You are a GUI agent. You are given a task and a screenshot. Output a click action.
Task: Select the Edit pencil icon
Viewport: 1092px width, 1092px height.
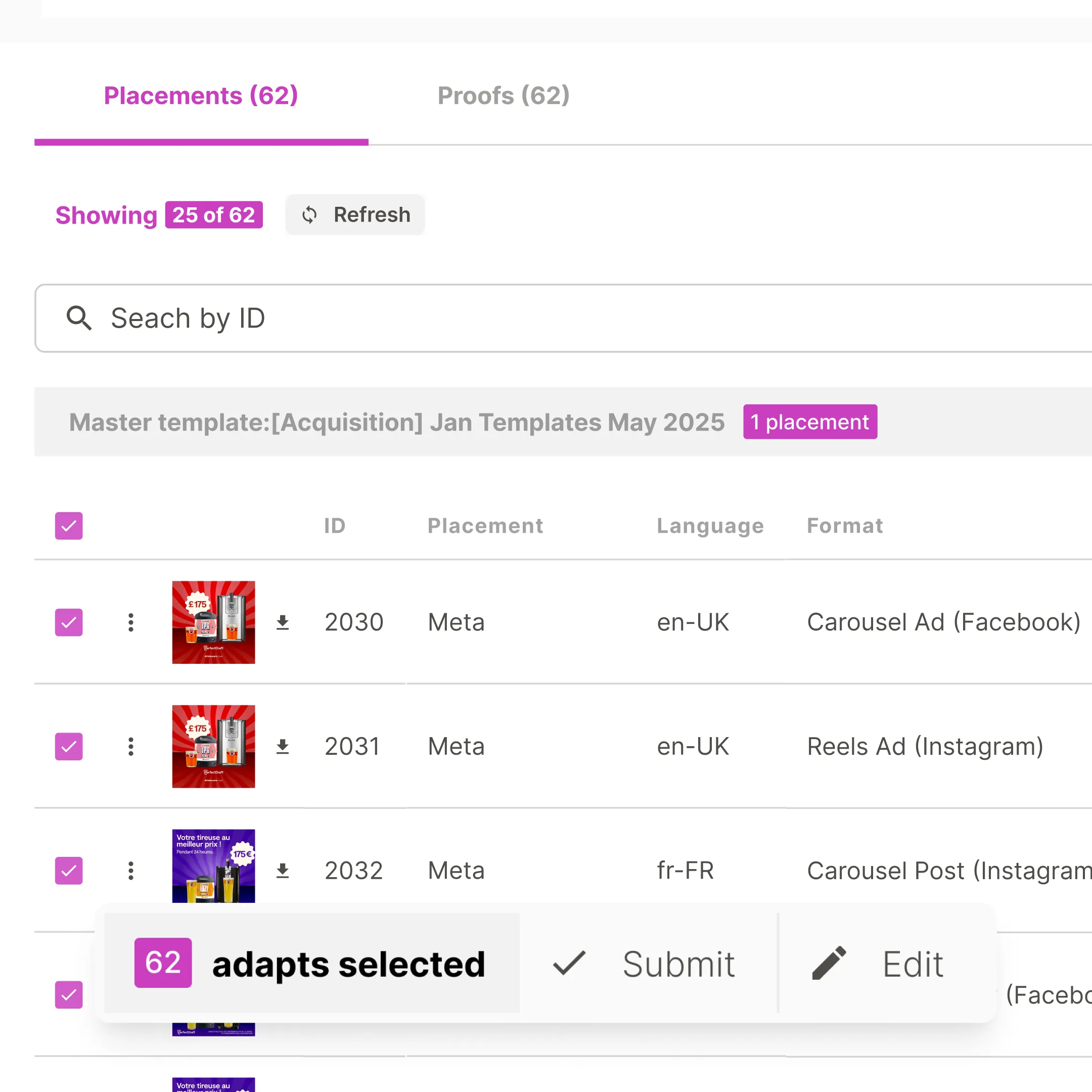click(829, 964)
